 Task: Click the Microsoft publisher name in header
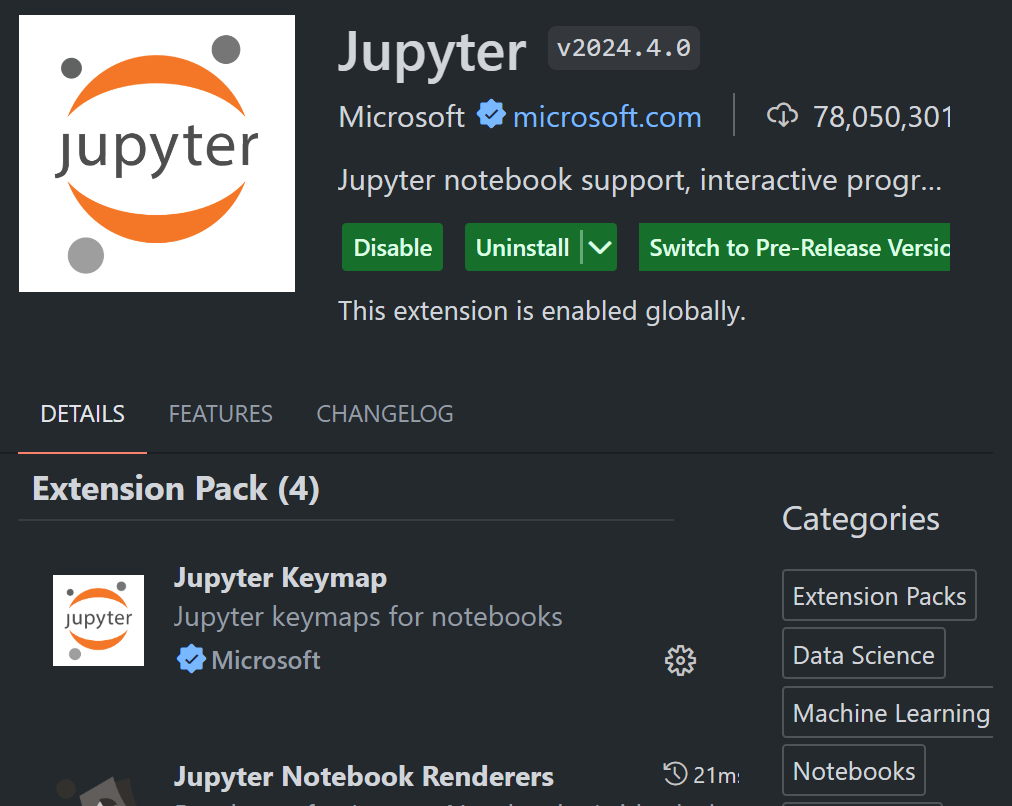coord(401,117)
